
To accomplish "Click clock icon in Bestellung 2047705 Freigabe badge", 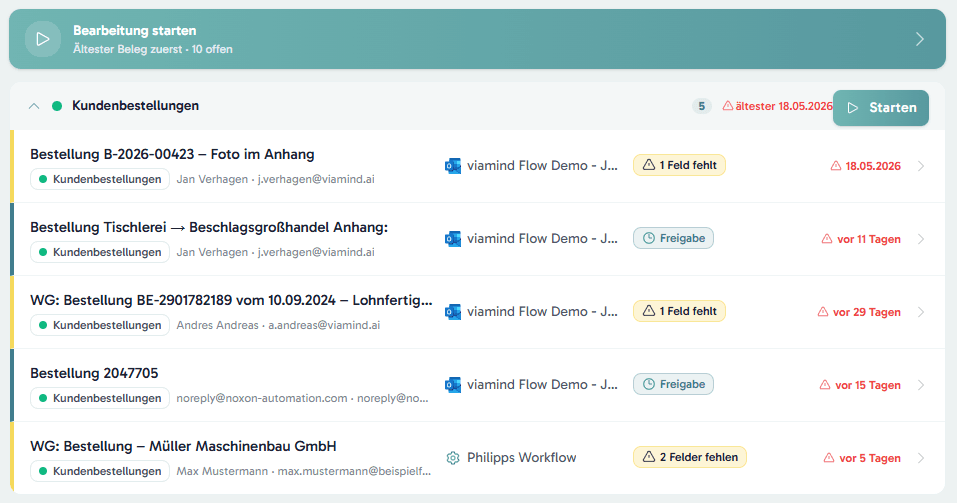I will click(x=649, y=384).
